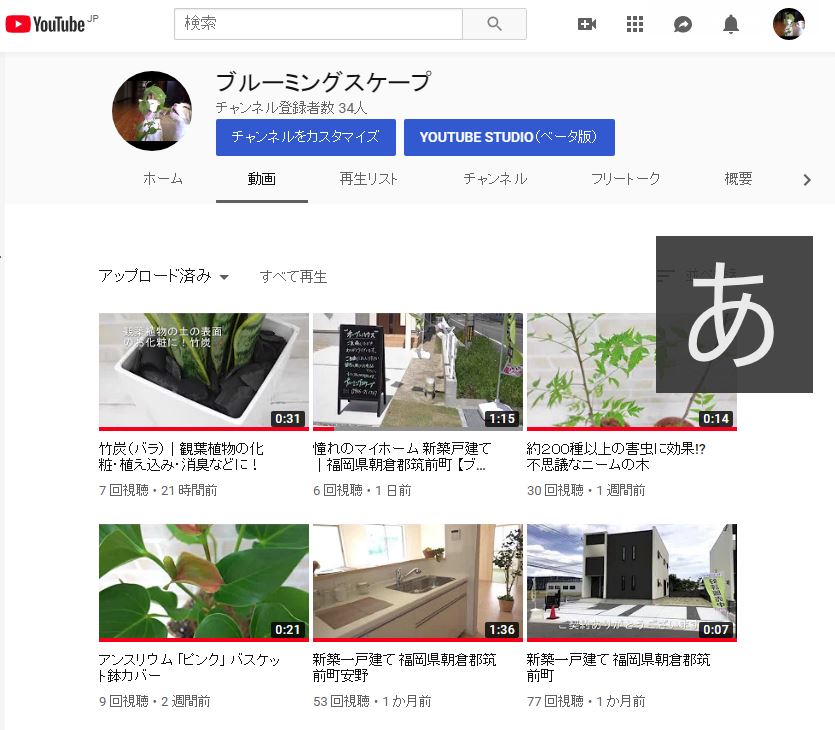This screenshot has width=835, height=730.
Task: Click the channel profile picture
Action: click(x=152, y=111)
